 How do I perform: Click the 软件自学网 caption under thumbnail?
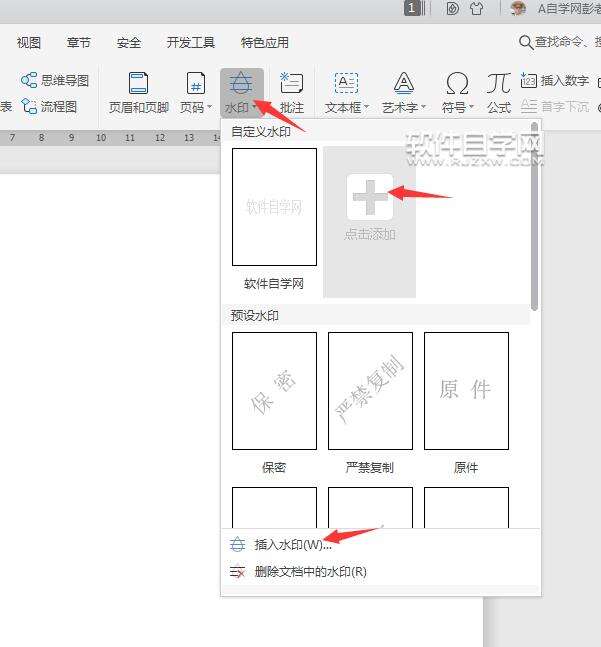274,283
